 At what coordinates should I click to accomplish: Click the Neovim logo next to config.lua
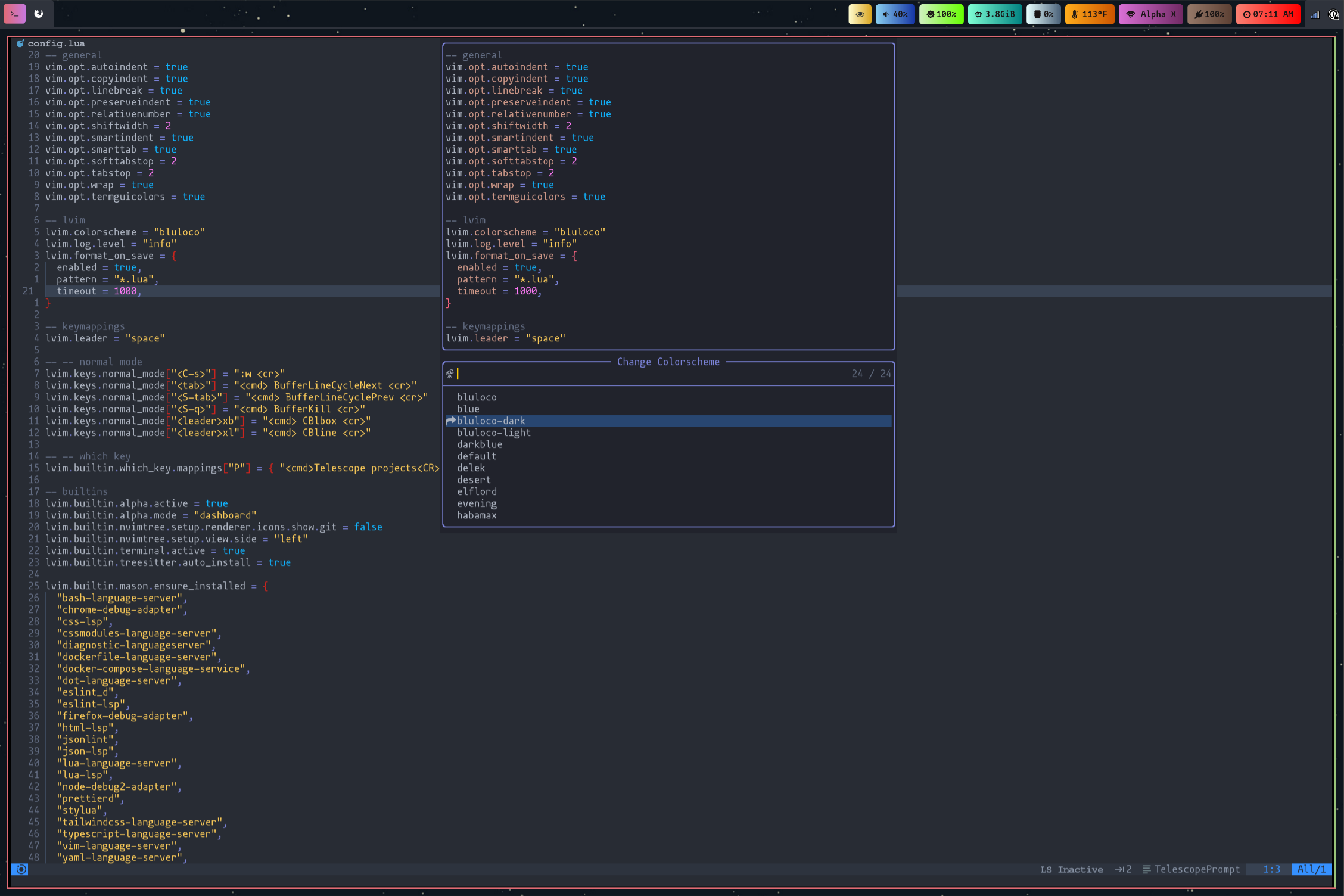coord(20,42)
